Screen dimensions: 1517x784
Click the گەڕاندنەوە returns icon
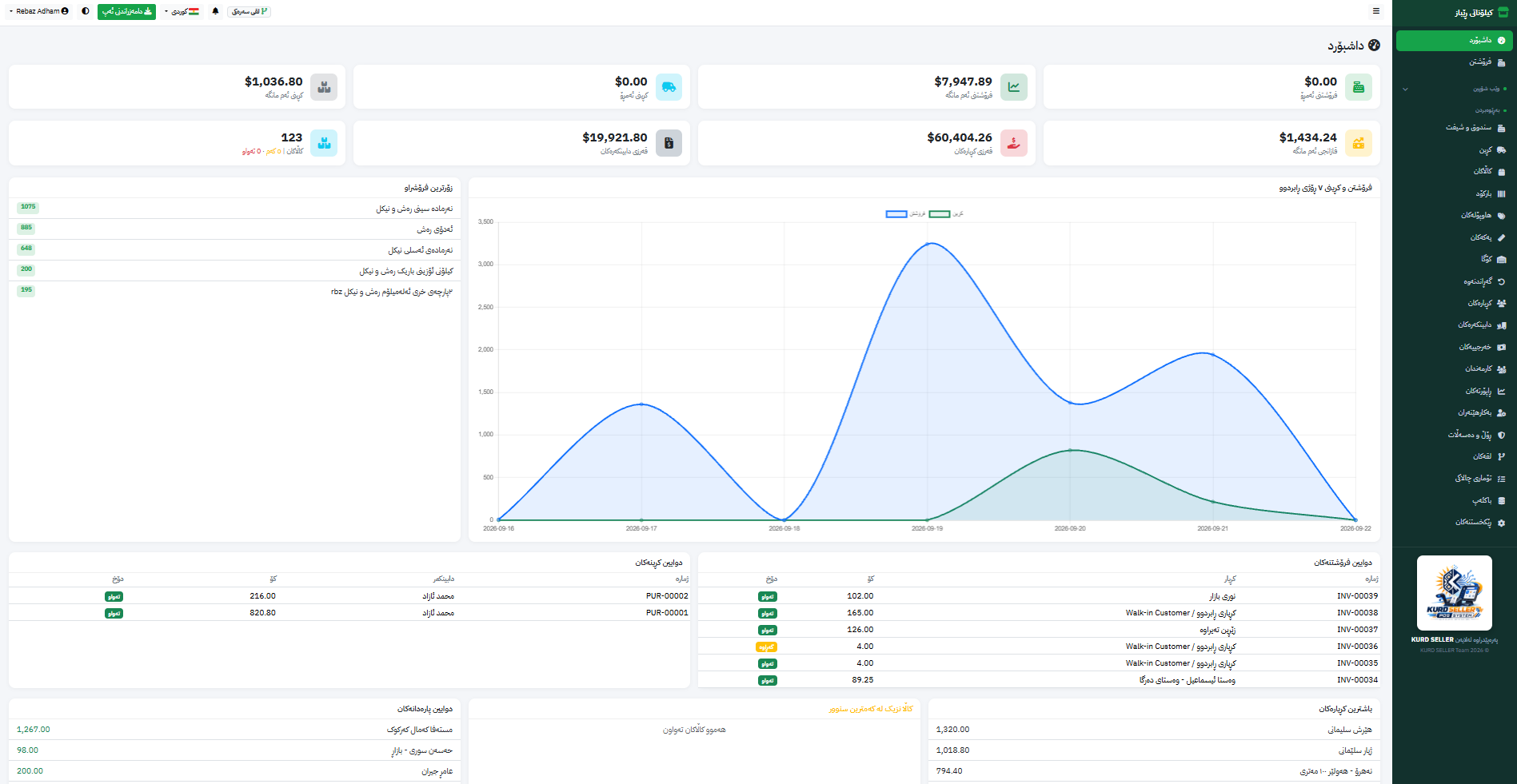click(1501, 281)
